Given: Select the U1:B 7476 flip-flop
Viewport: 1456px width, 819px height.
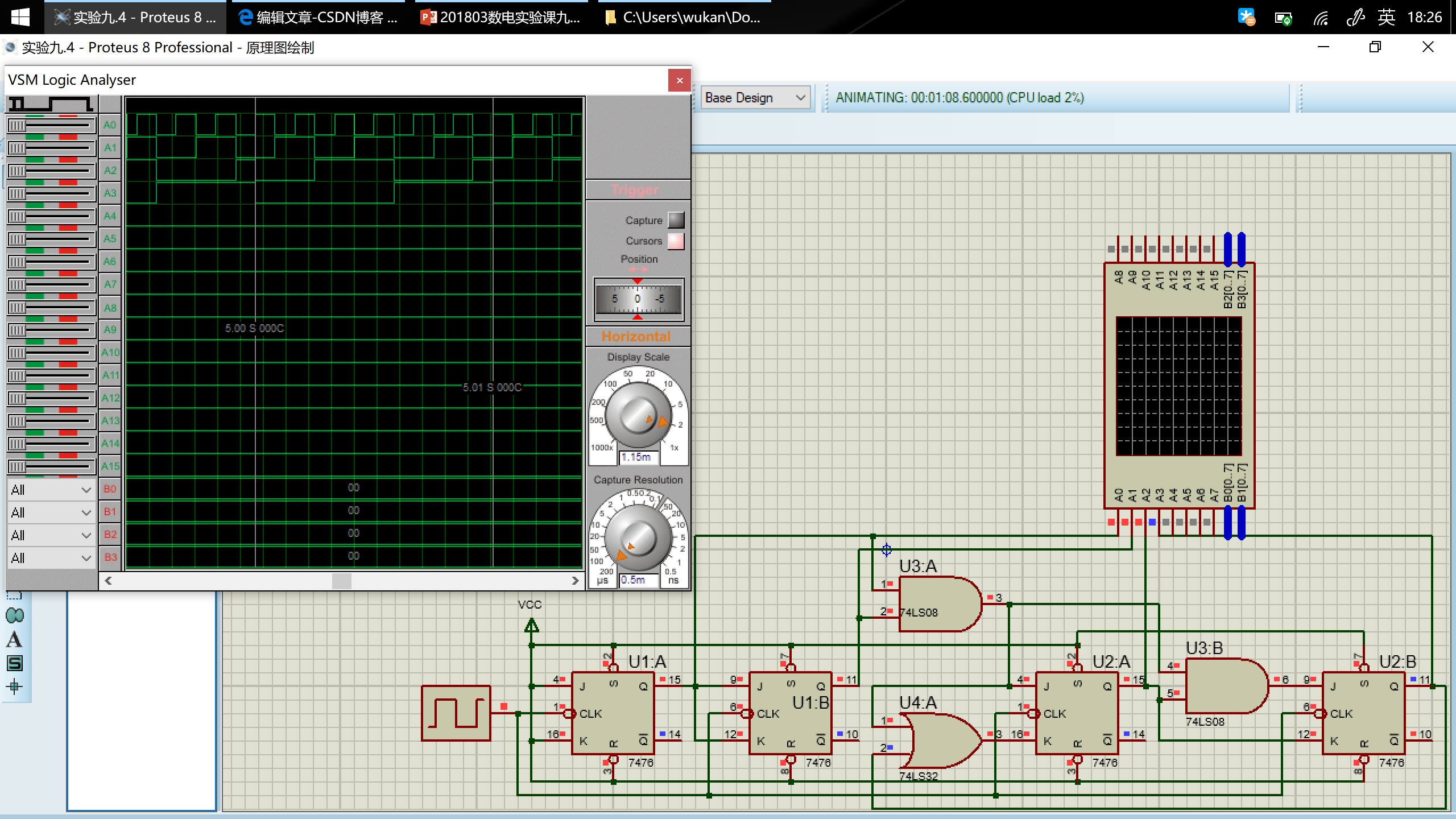Looking at the screenshot, I should pyautogui.click(x=790, y=713).
